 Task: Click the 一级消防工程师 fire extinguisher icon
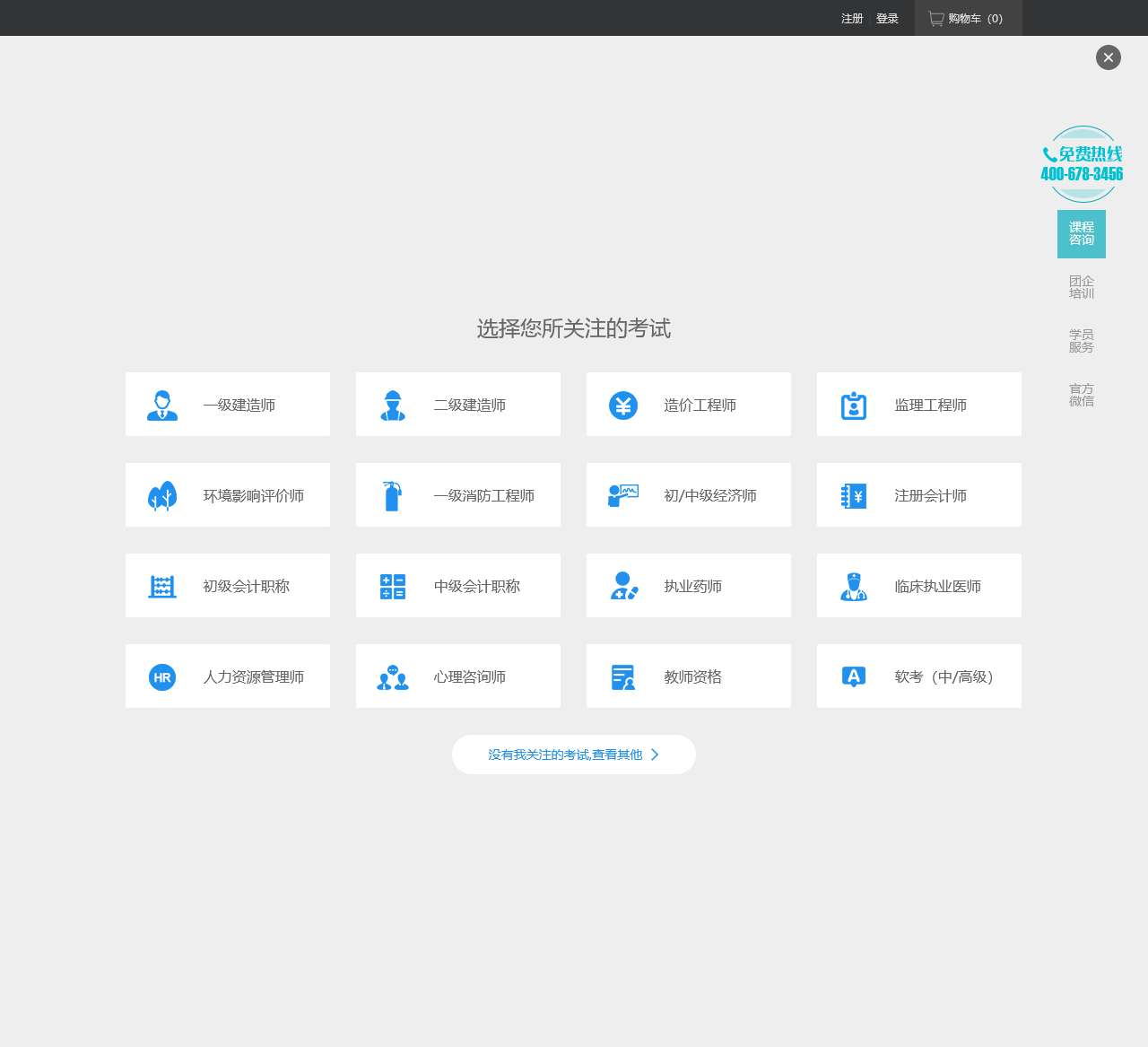393,496
